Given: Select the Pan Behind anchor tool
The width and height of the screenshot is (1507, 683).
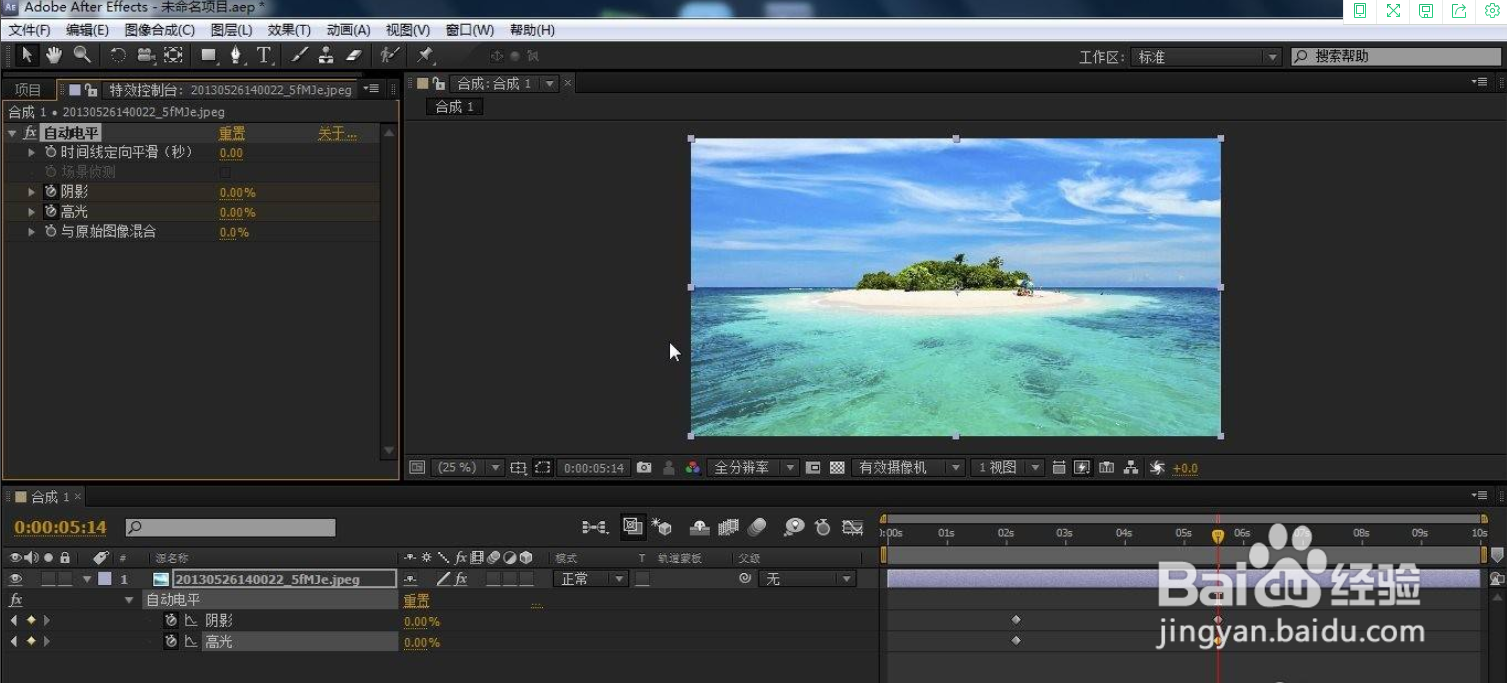Looking at the screenshot, I should pyautogui.click(x=173, y=56).
